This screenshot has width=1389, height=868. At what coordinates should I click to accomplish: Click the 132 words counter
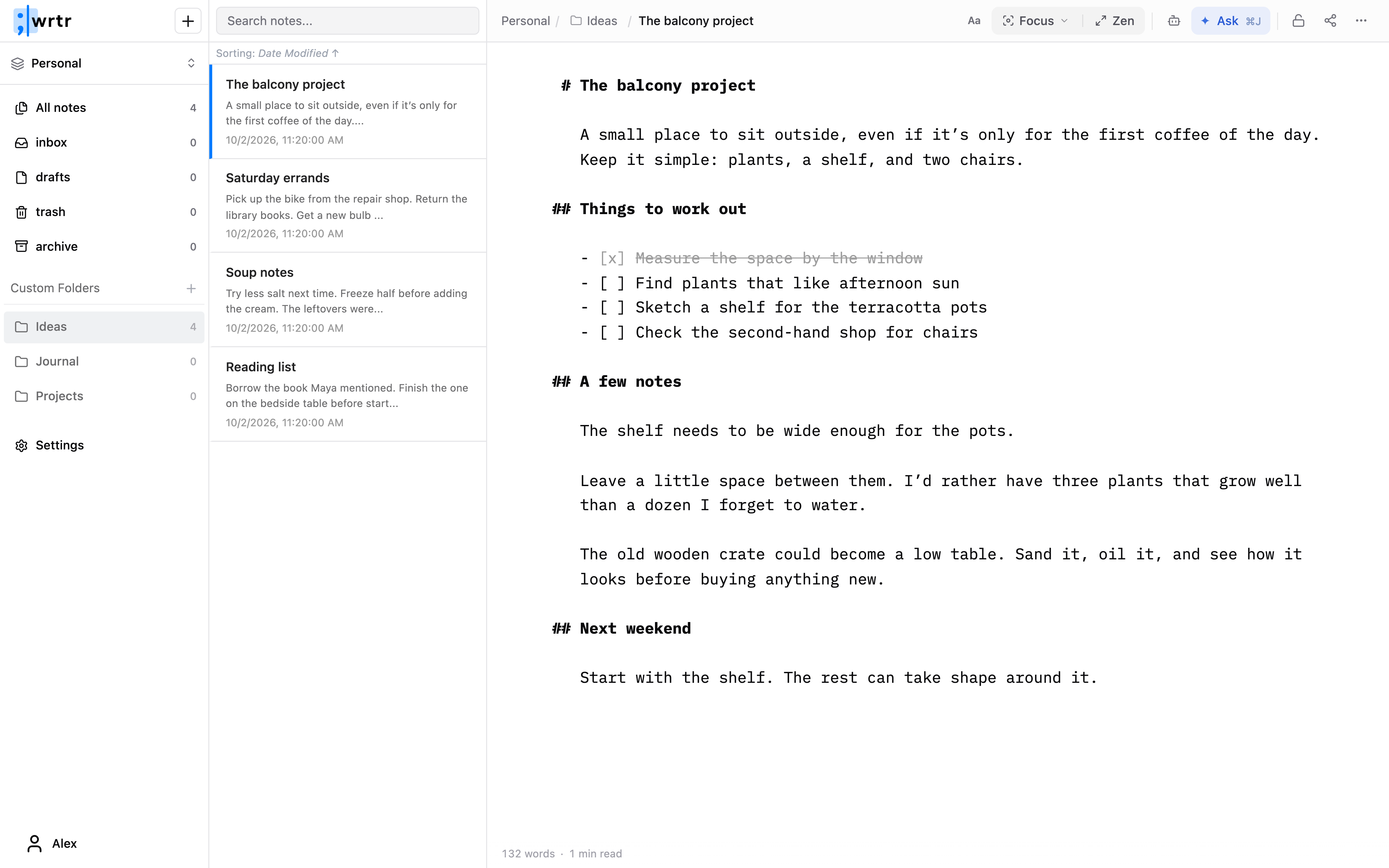click(528, 854)
